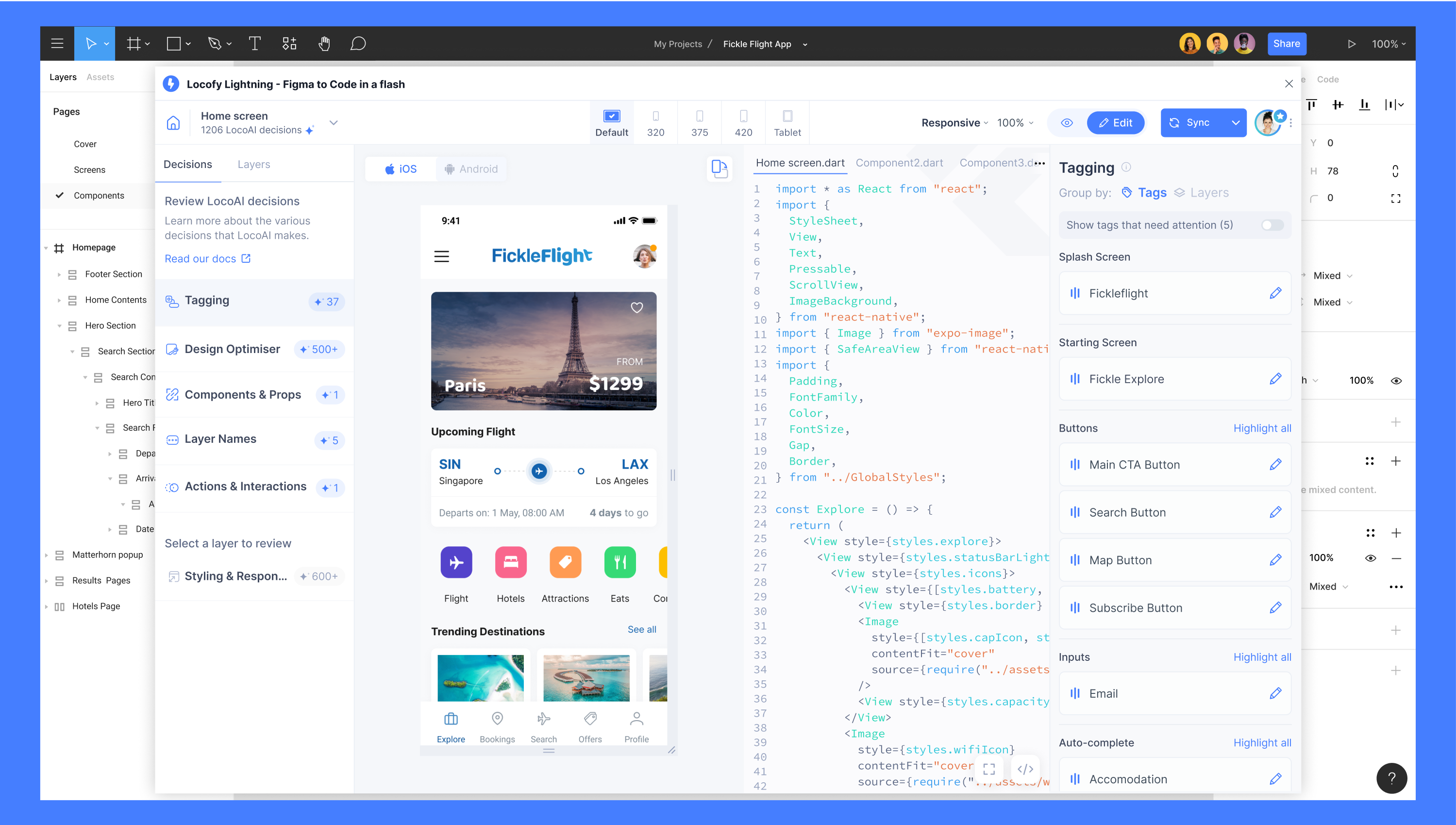Switch preview platform to Android
Image resolution: width=1456 pixels, height=825 pixels.
pyautogui.click(x=471, y=169)
